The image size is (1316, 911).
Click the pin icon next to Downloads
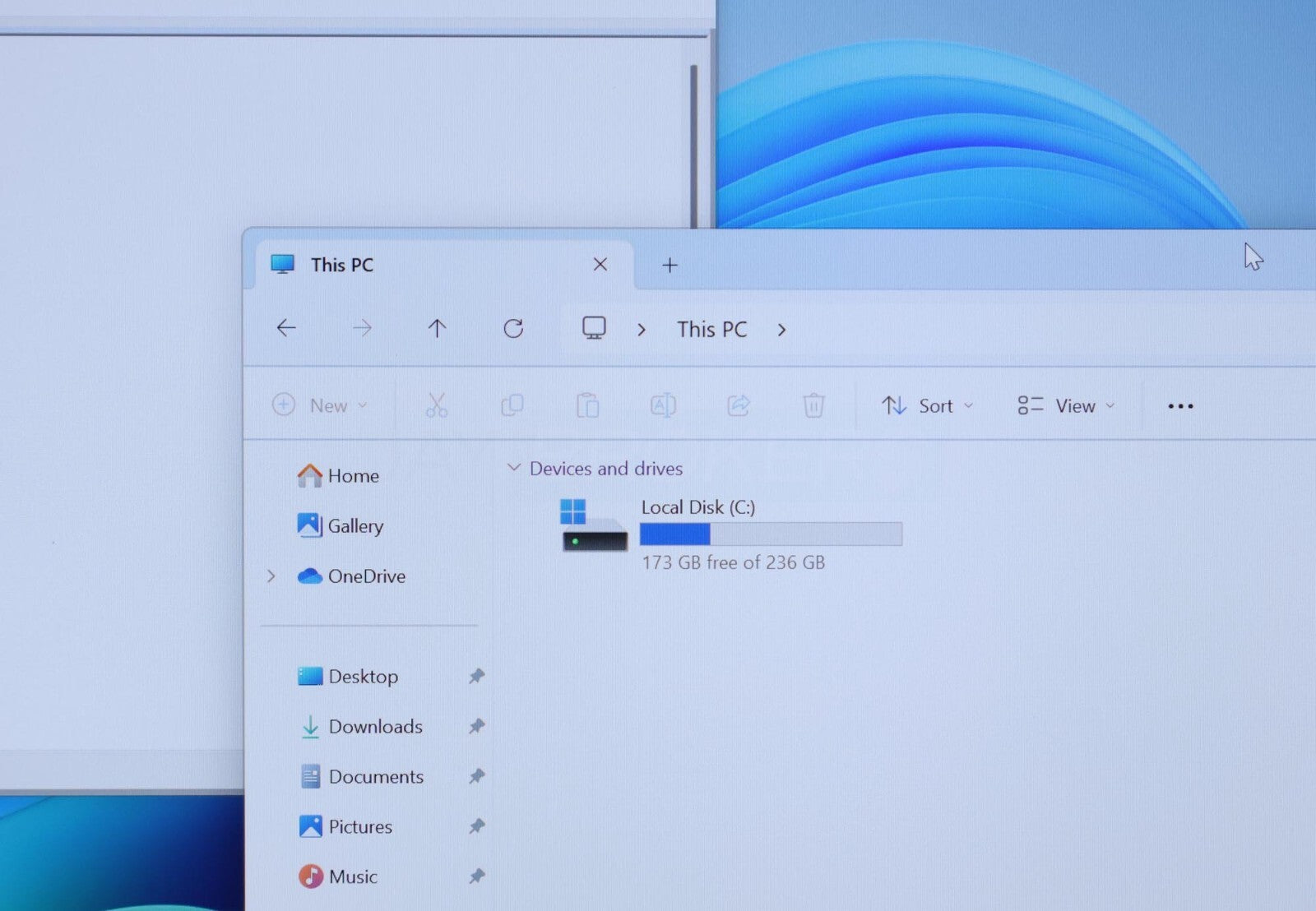476,727
